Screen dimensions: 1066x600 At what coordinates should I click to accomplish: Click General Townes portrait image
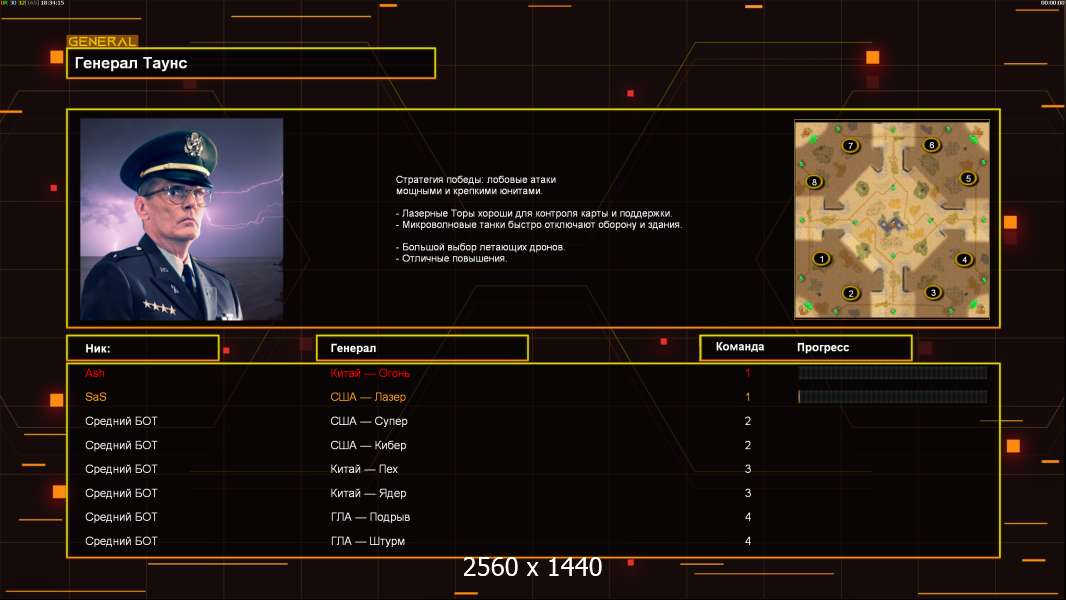click(x=182, y=219)
